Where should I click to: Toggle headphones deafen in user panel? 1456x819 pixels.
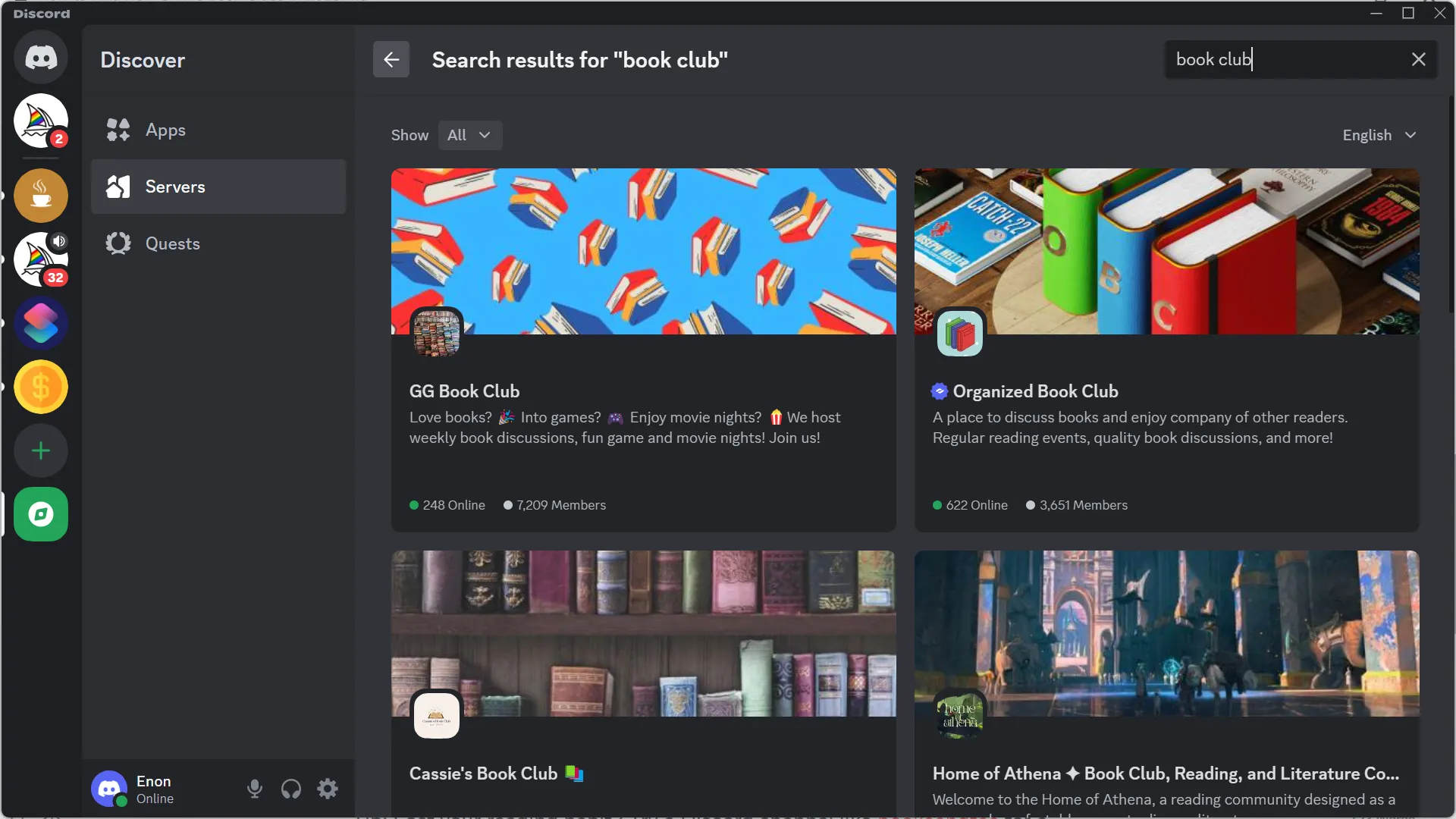(291, 789)
